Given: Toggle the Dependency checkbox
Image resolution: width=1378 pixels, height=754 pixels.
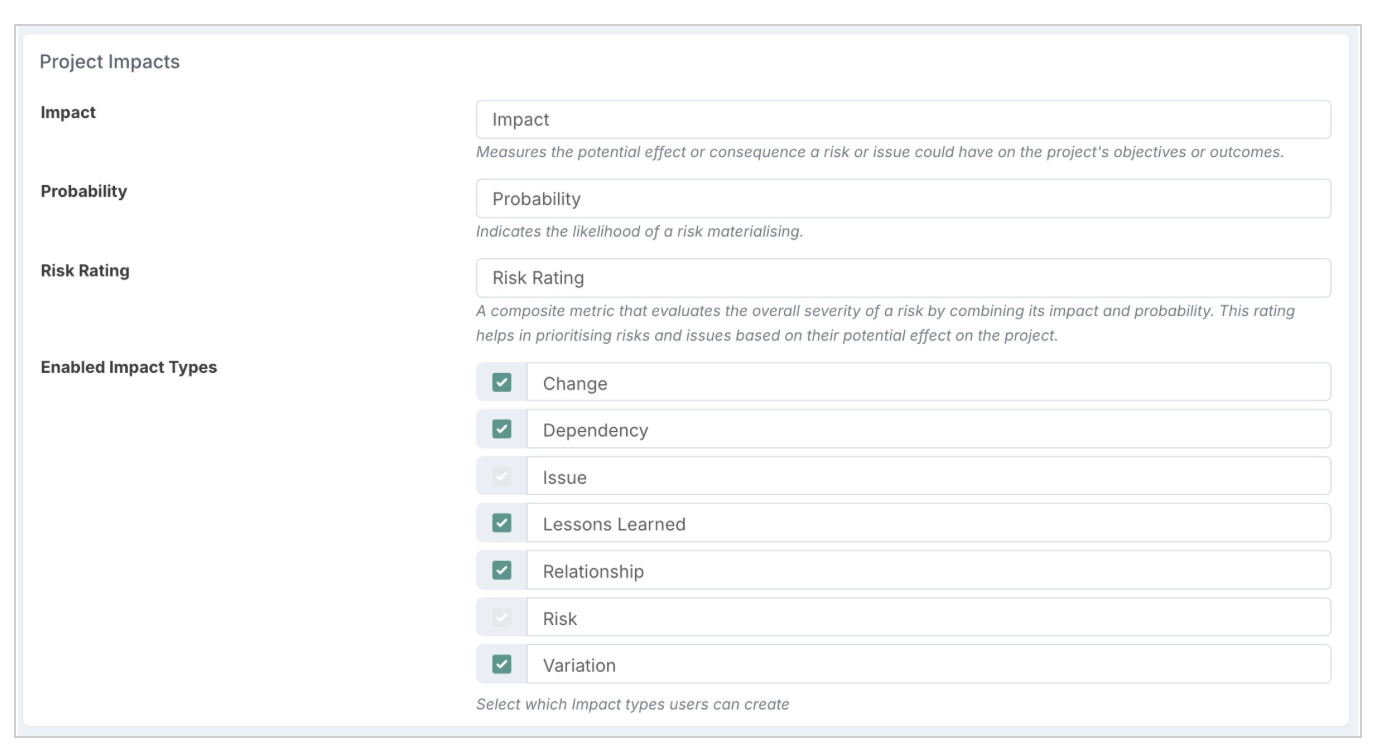Looking at the screenshot, I should pyautogui.click(x=502, y=429).
